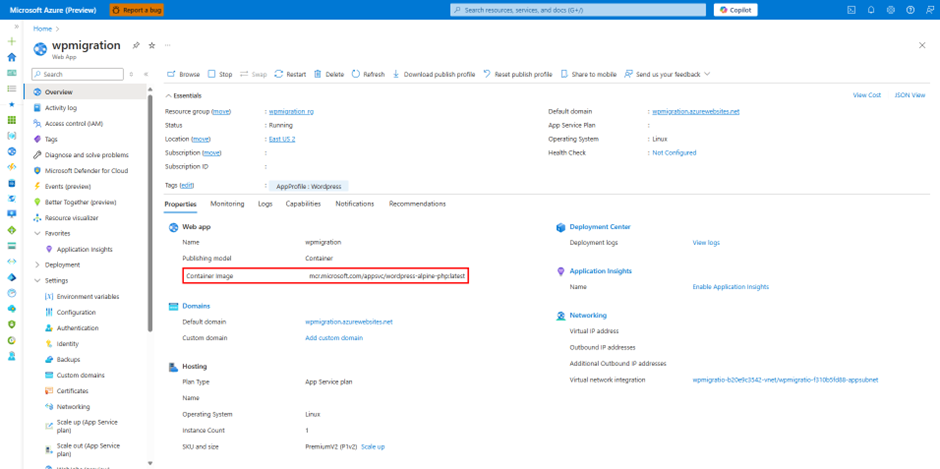Open Cloud Shell icon in header
940x469 pixels.
click(x=851, y=10)
